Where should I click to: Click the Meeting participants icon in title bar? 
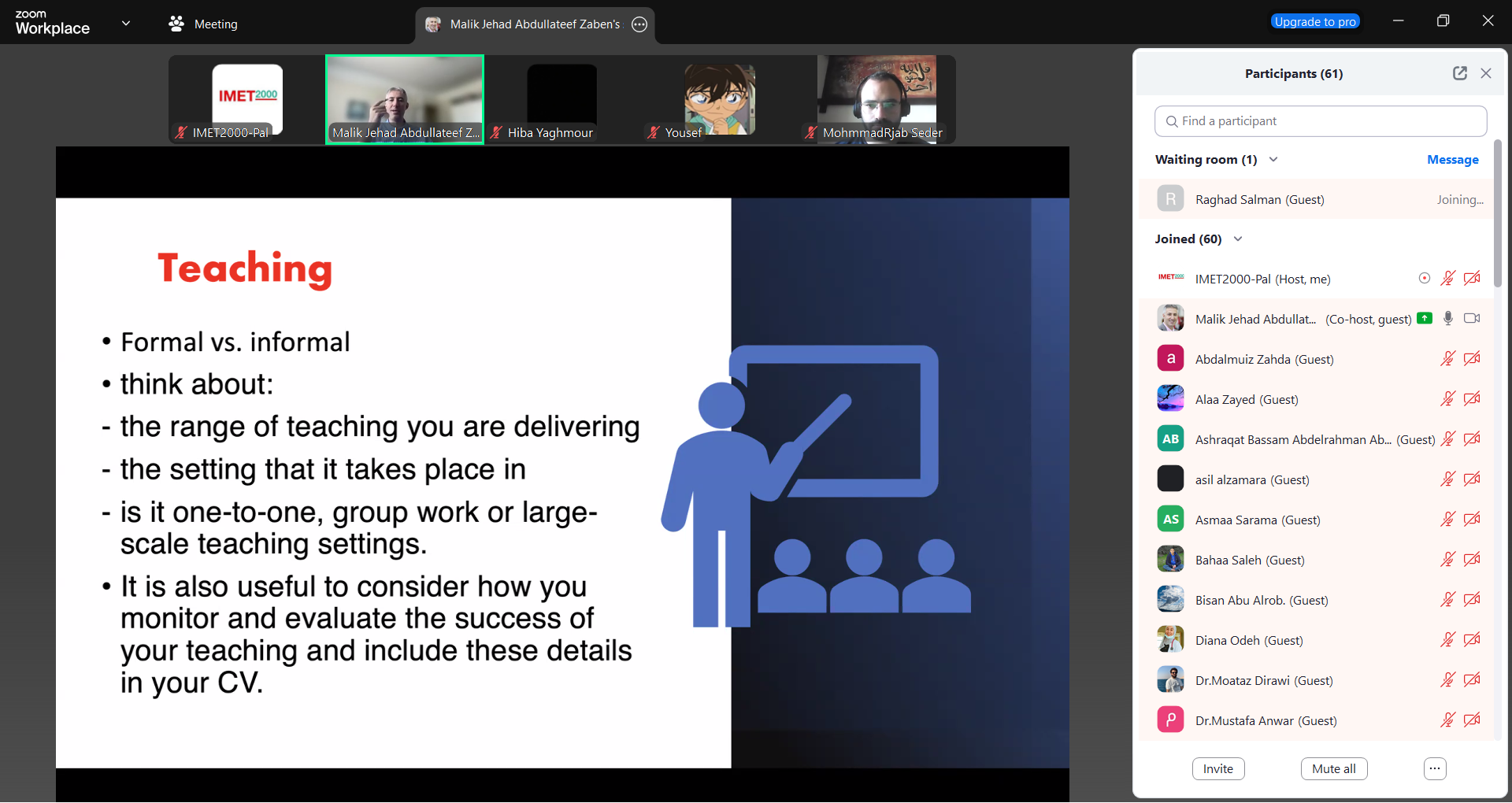(x=176, y=24)
